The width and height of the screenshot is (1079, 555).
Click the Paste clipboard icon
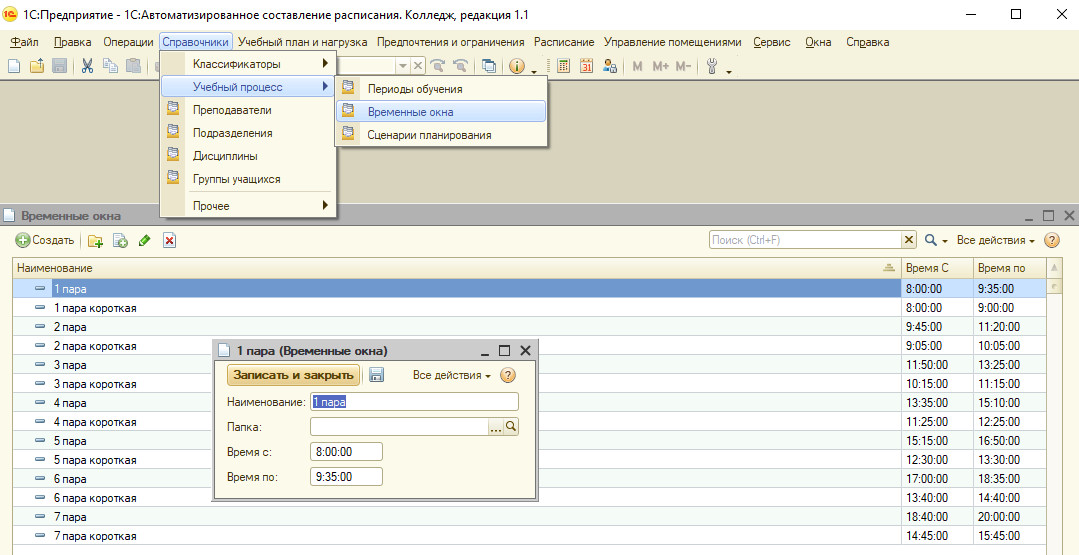[133, 66]
